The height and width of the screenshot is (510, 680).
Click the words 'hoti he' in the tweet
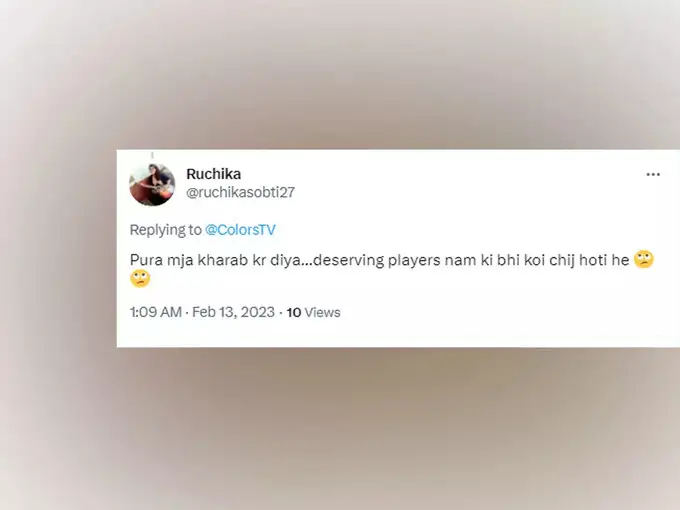point(604,260)
